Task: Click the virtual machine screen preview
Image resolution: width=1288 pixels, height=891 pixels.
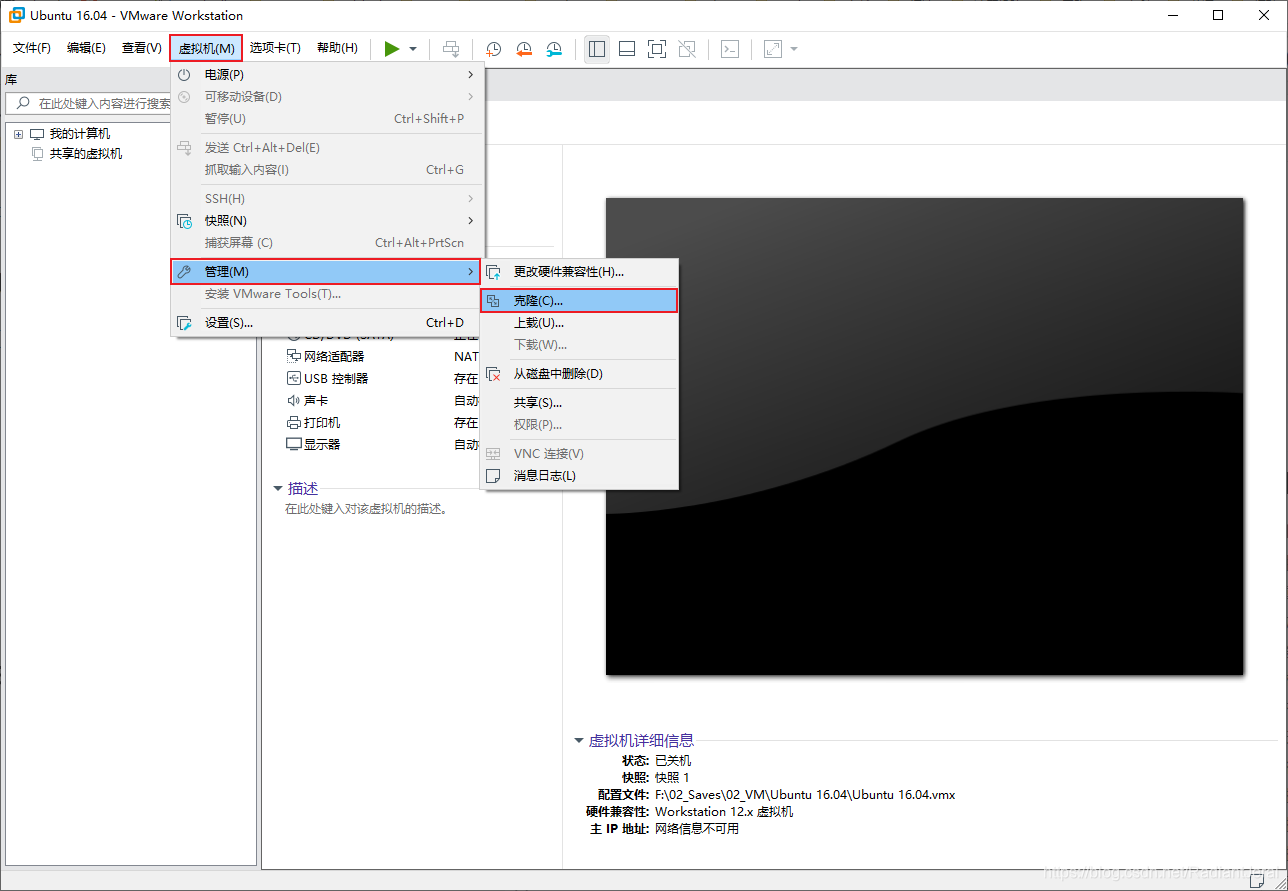Action: pos(924,436)
